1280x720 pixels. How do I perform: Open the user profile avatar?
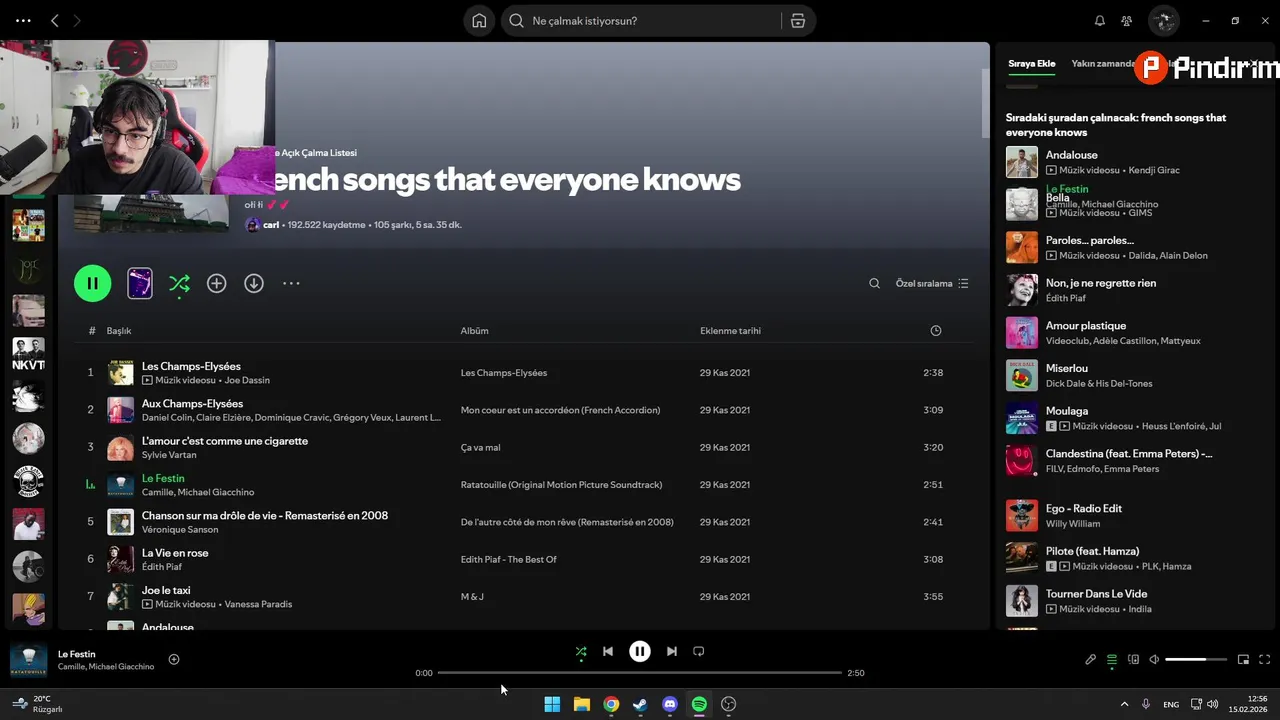pos(1163,21)
